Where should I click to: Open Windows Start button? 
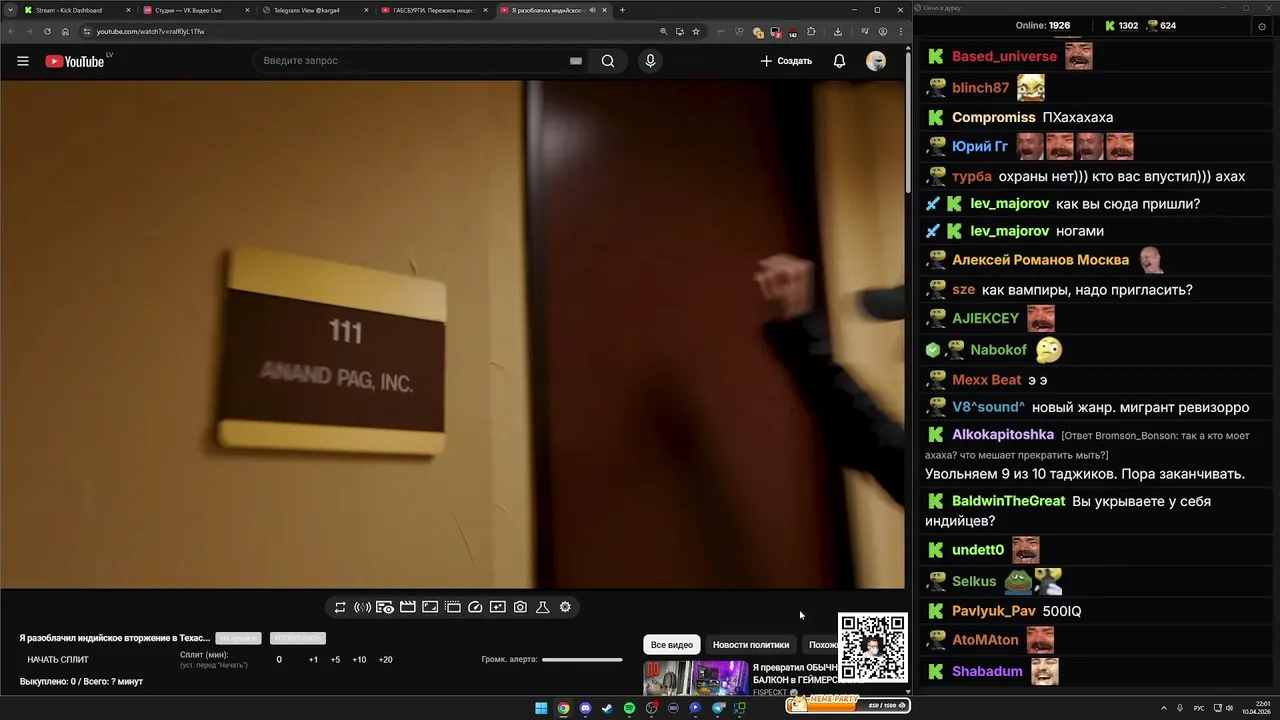tap(541, 708)
